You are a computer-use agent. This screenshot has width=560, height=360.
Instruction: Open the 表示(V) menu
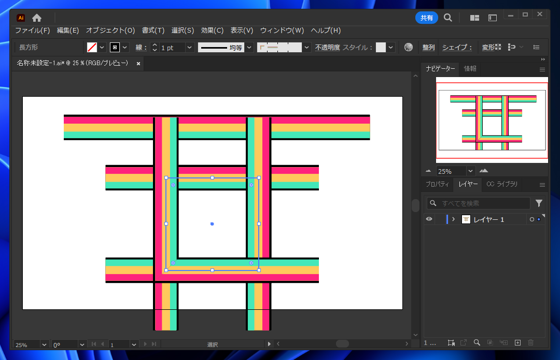tap(242, 30)
